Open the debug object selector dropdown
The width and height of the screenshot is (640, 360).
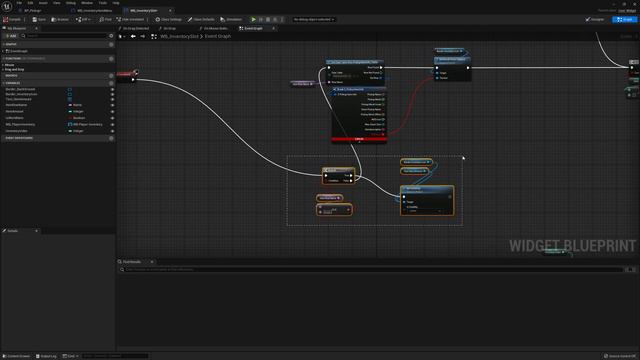[313, 19]
